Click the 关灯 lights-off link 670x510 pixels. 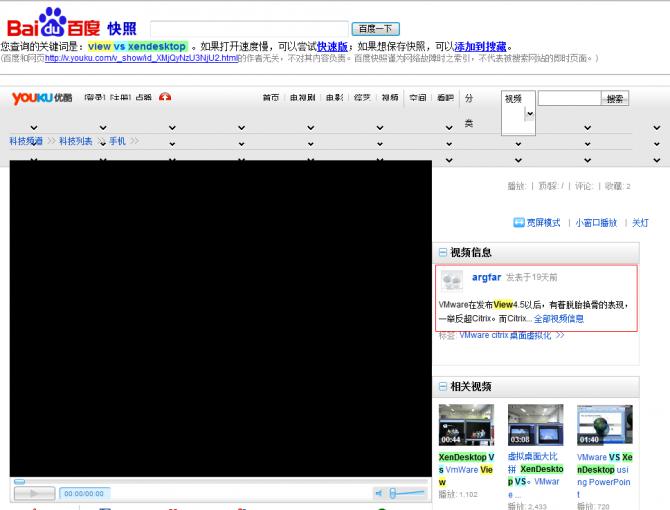pos(640,223)
